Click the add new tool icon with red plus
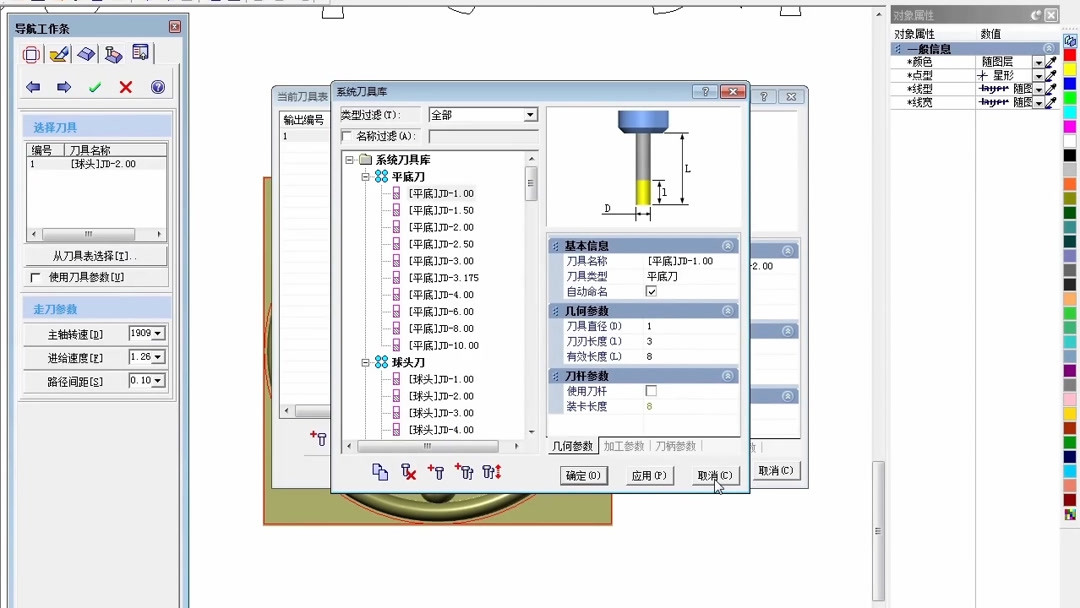Screen dimensions: 1080x608 (436, 471)
